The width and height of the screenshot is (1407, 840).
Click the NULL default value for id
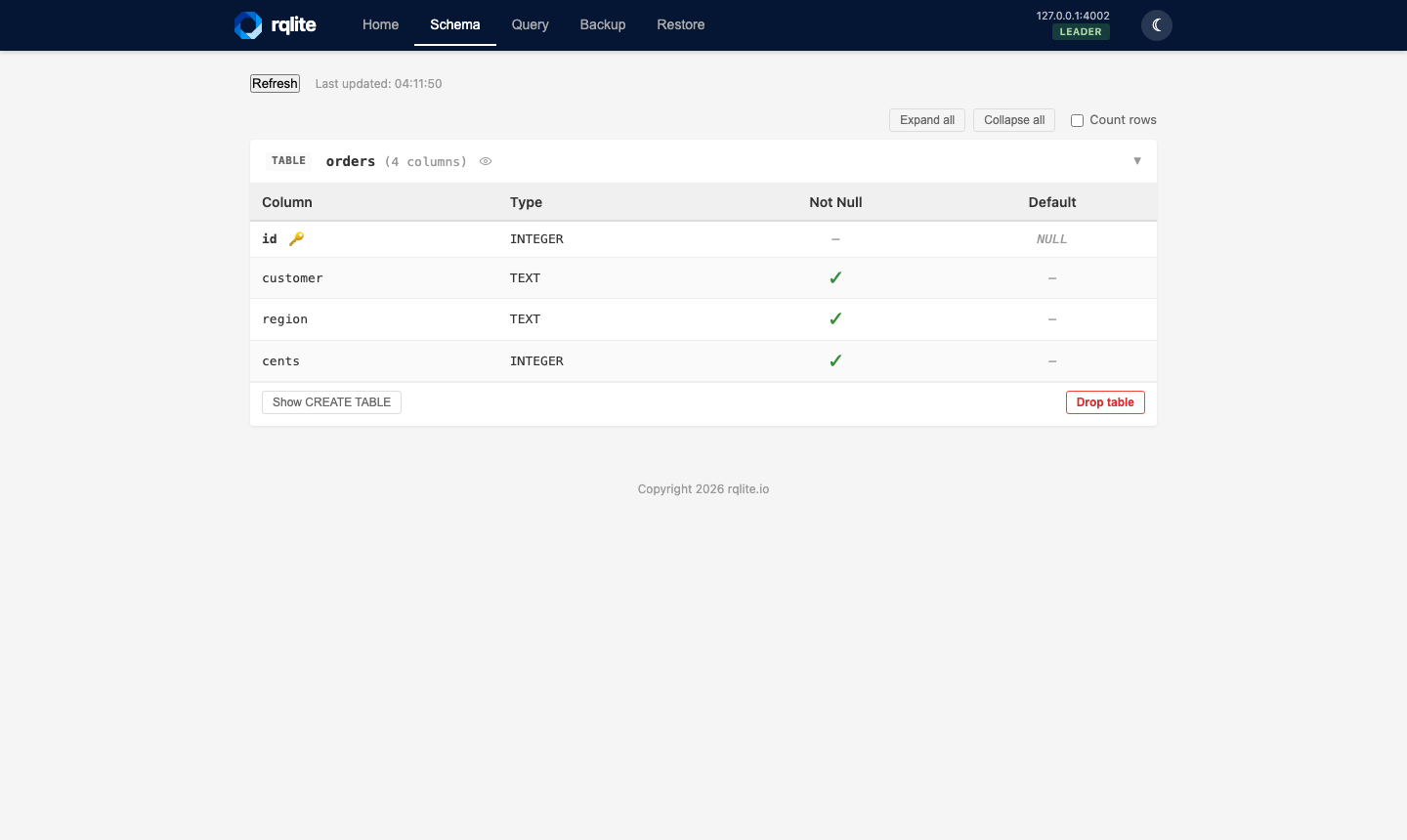pos(1051,239)
